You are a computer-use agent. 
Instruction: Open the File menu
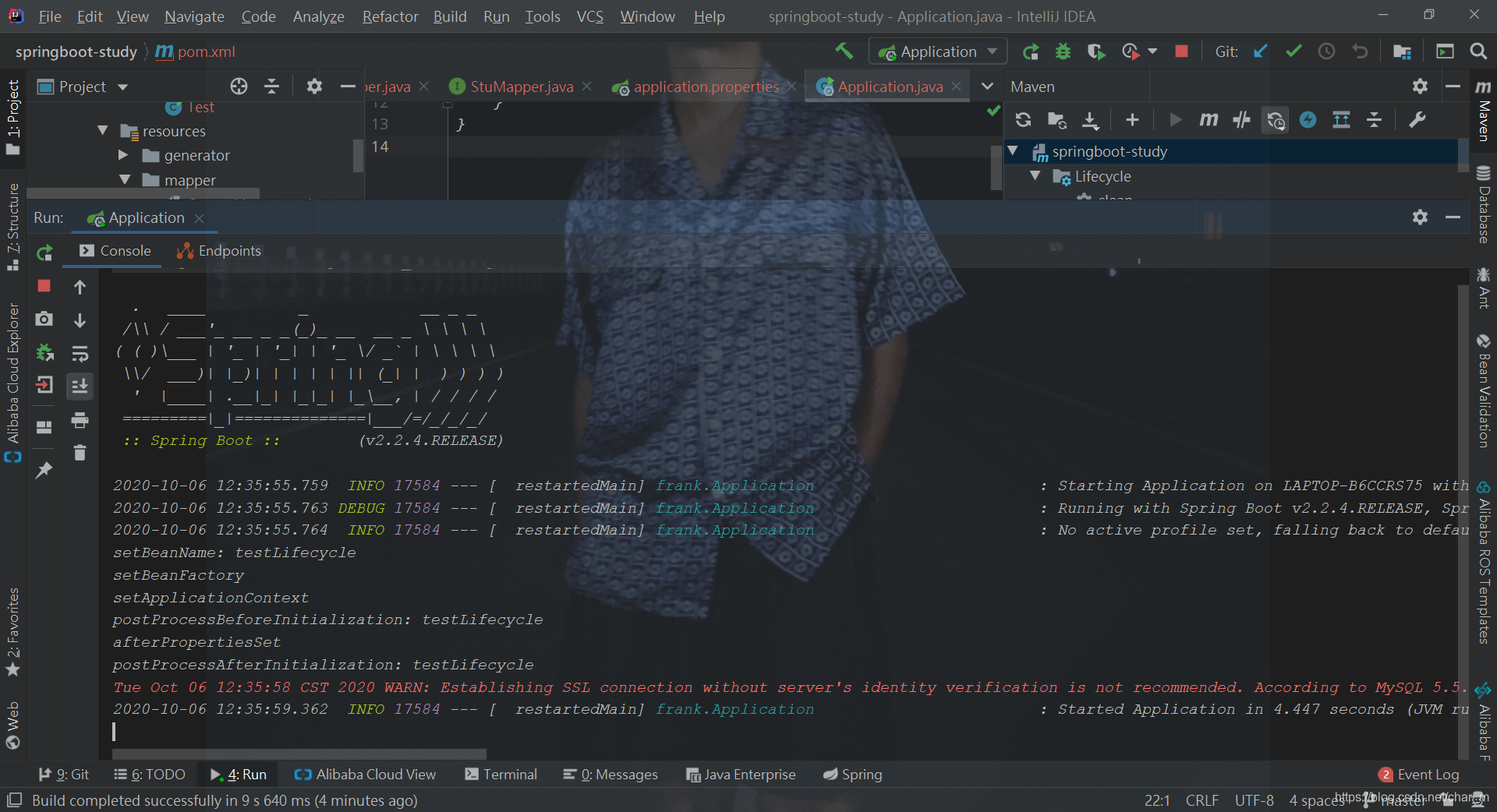tap(50, 16)
